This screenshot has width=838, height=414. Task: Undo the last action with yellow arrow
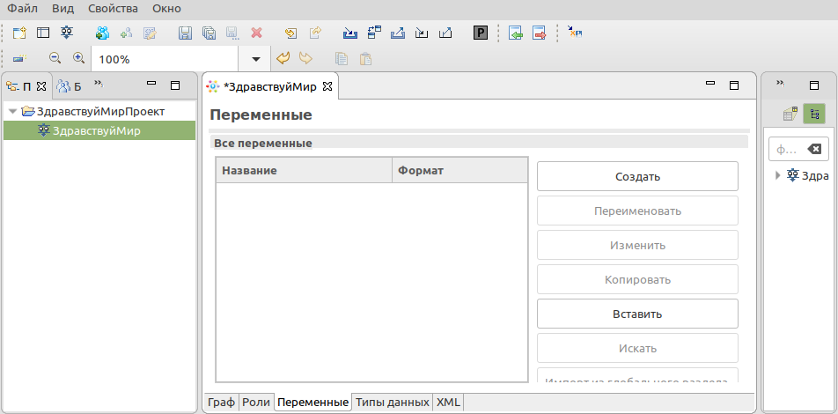[x=282, y=58]
